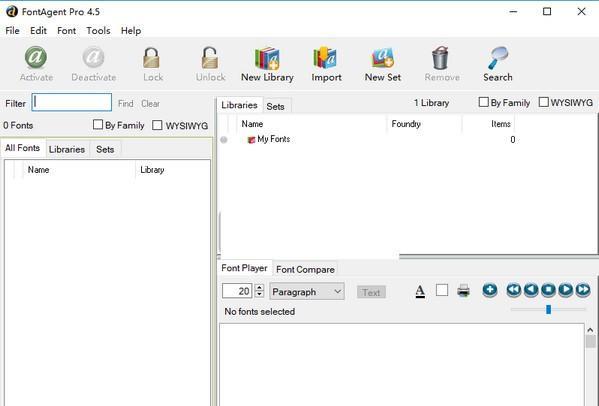This screenshot has height=406, width=599.
Task: Click the white background color swatch
Action: tap(442, 290)
